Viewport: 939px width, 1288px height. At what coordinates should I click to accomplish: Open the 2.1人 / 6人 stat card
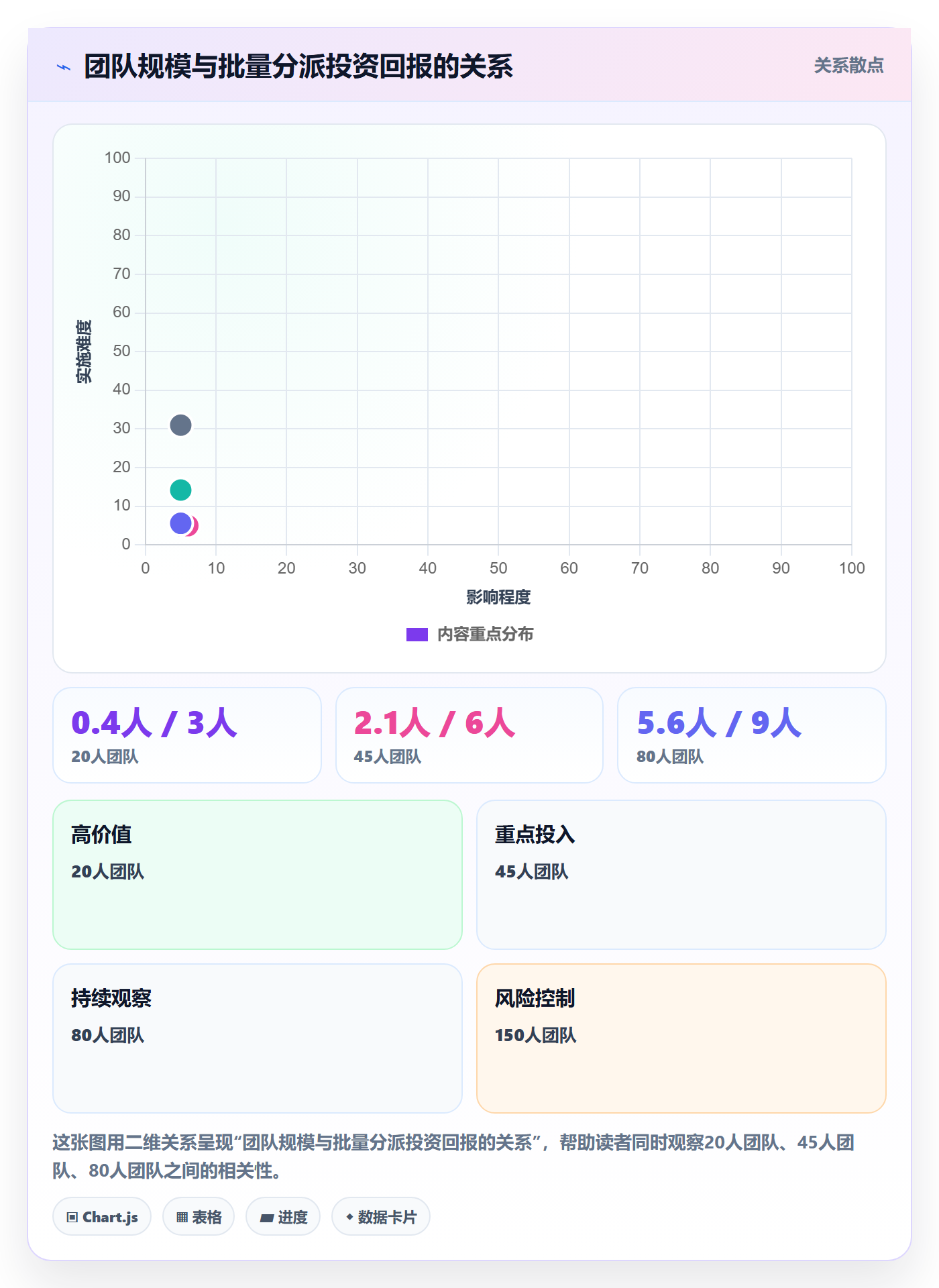pyautogui.click(x=469, y=735)
